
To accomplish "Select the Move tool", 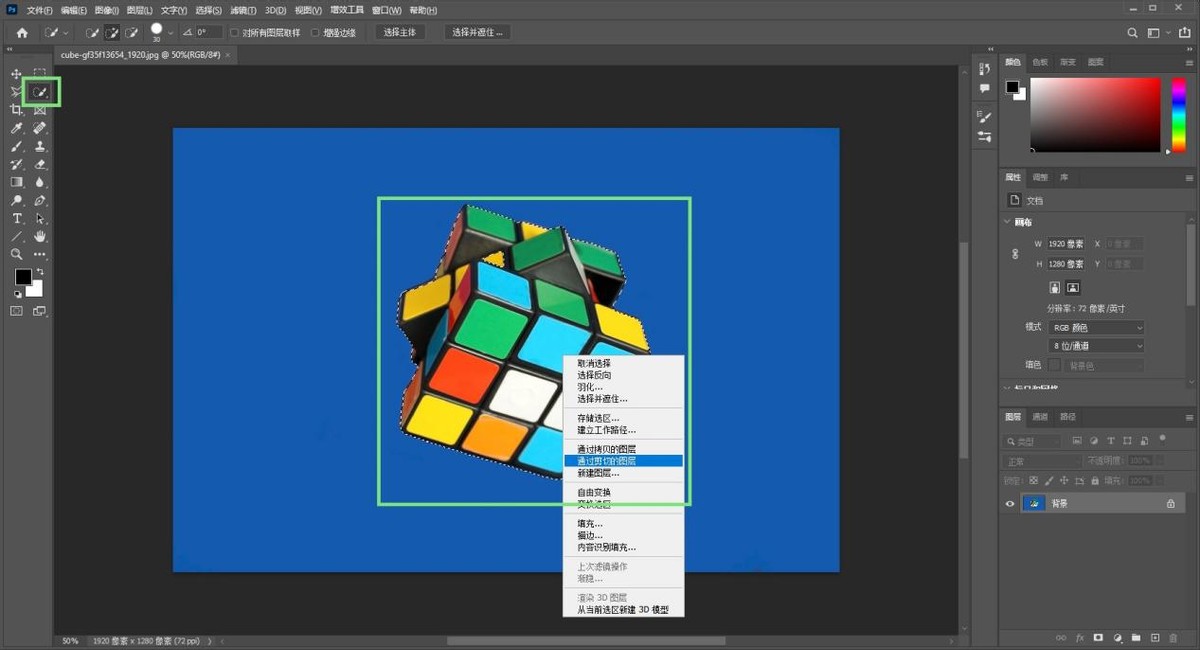I will (17, 74).
